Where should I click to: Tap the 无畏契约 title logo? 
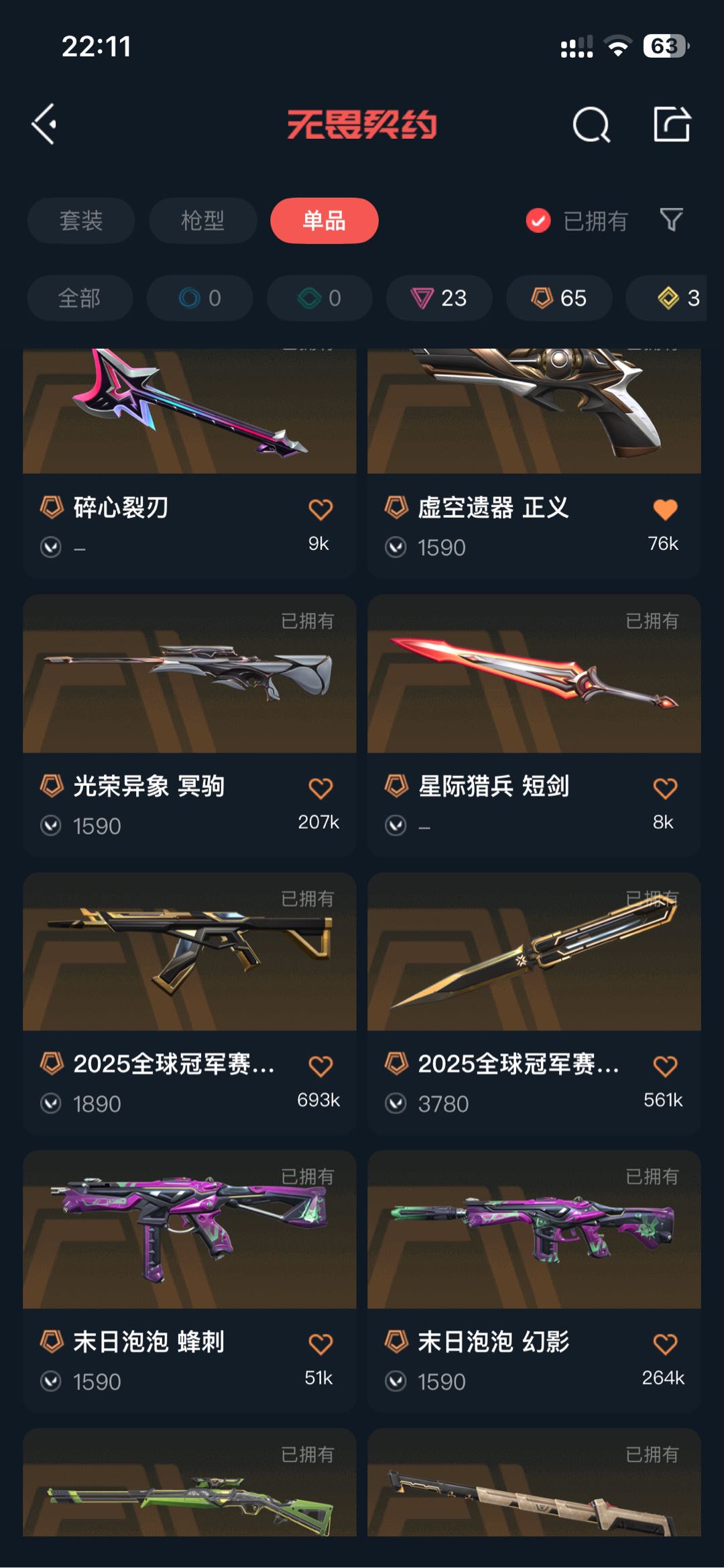click(x=362, y=124)
